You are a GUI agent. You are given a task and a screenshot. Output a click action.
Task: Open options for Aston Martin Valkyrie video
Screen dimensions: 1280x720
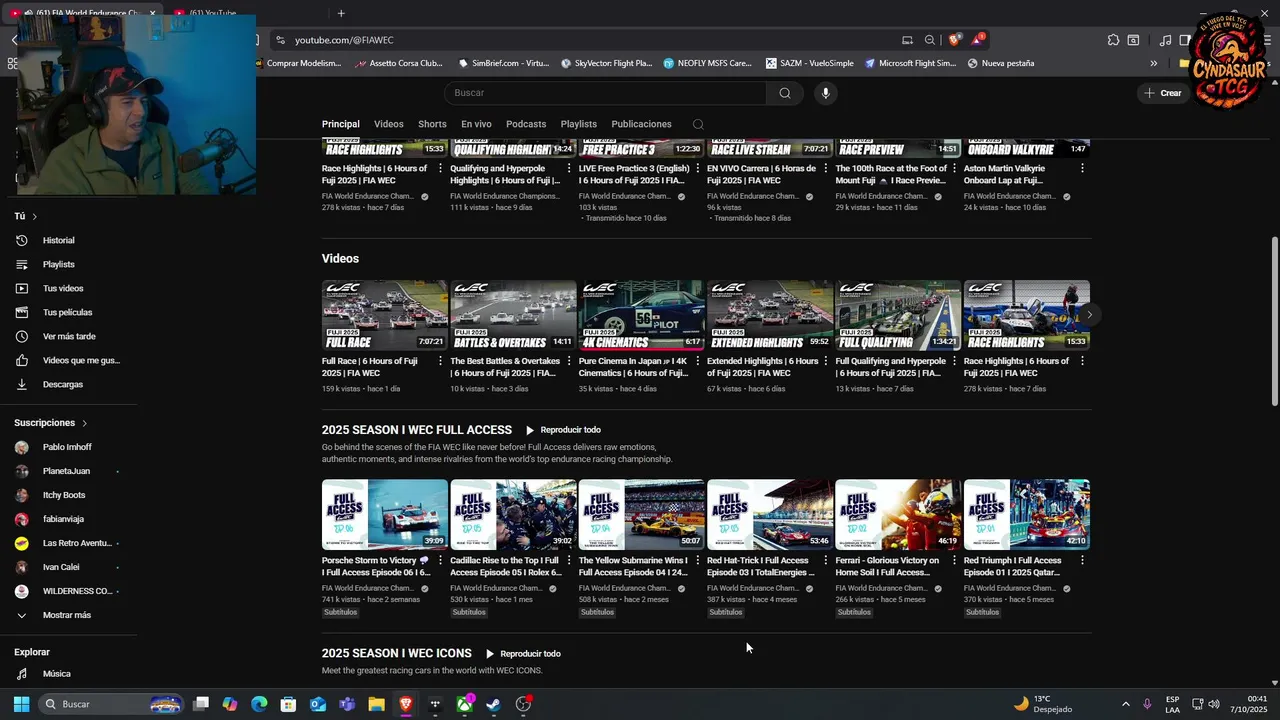(x=1082, y=169)
